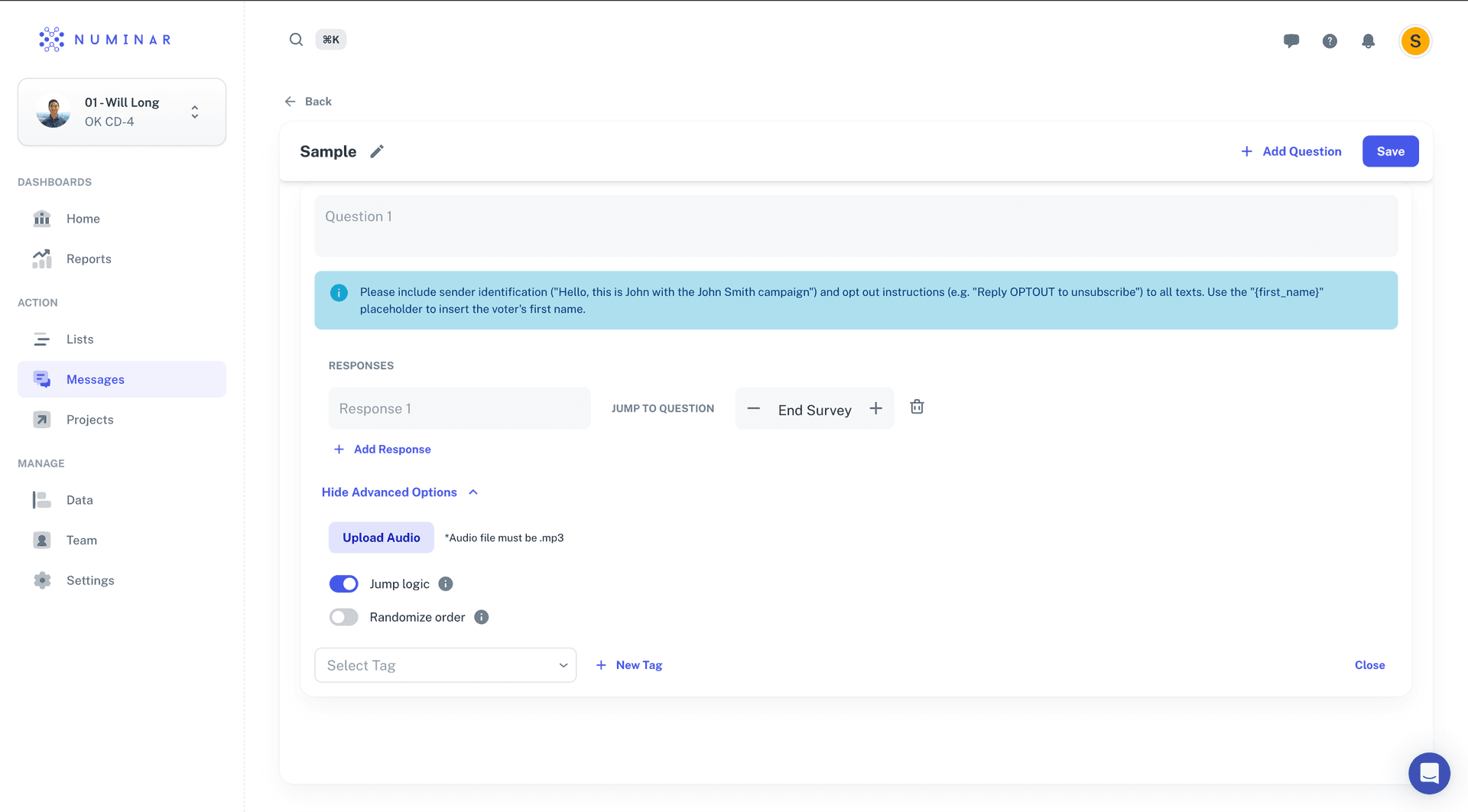The image size is (1468, 812).
Task: Click New Tag link
Action: (628, 665)
